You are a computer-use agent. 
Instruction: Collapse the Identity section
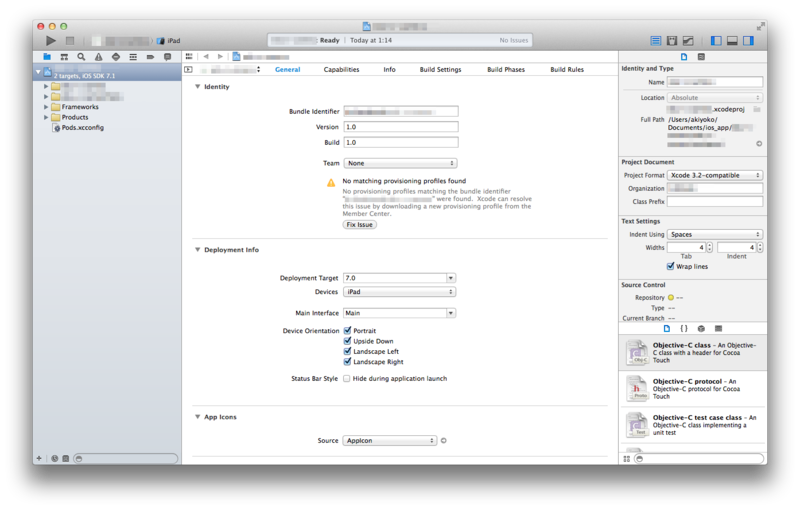197,87
